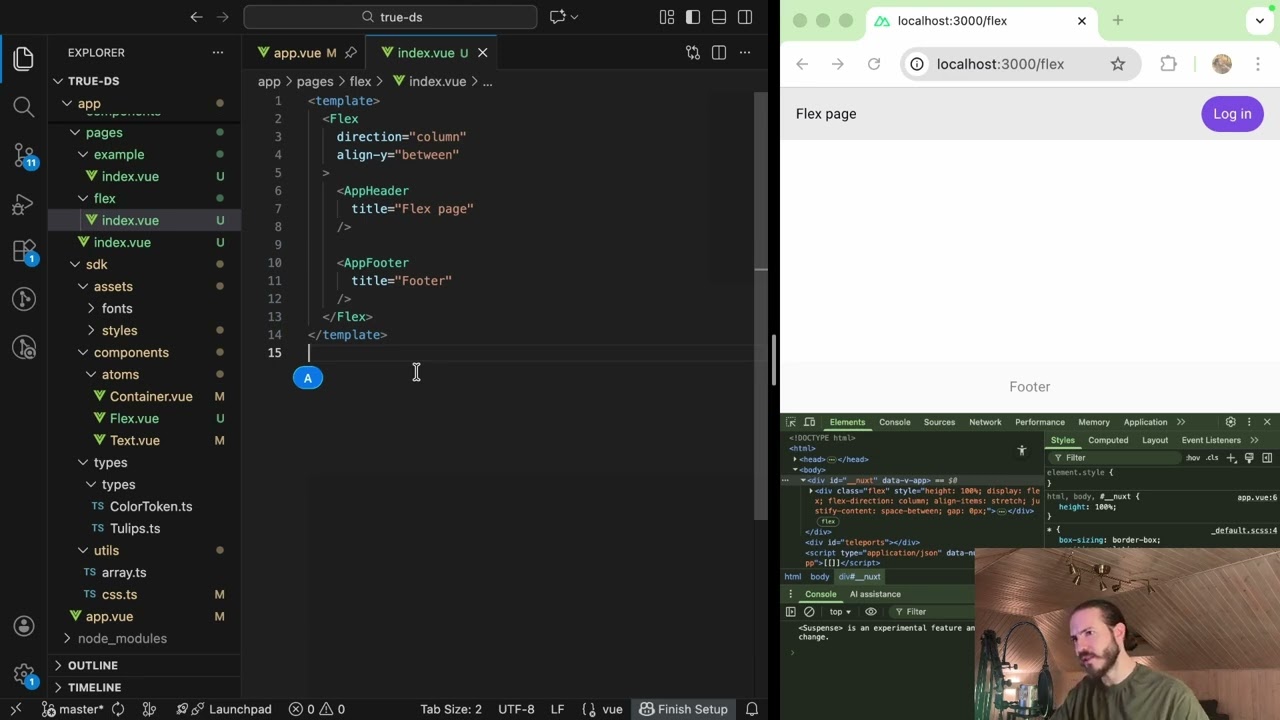Open editor More Actions ellipsis menu
The width and height of the screenshot is (1280, 720).
click(745, 53)
